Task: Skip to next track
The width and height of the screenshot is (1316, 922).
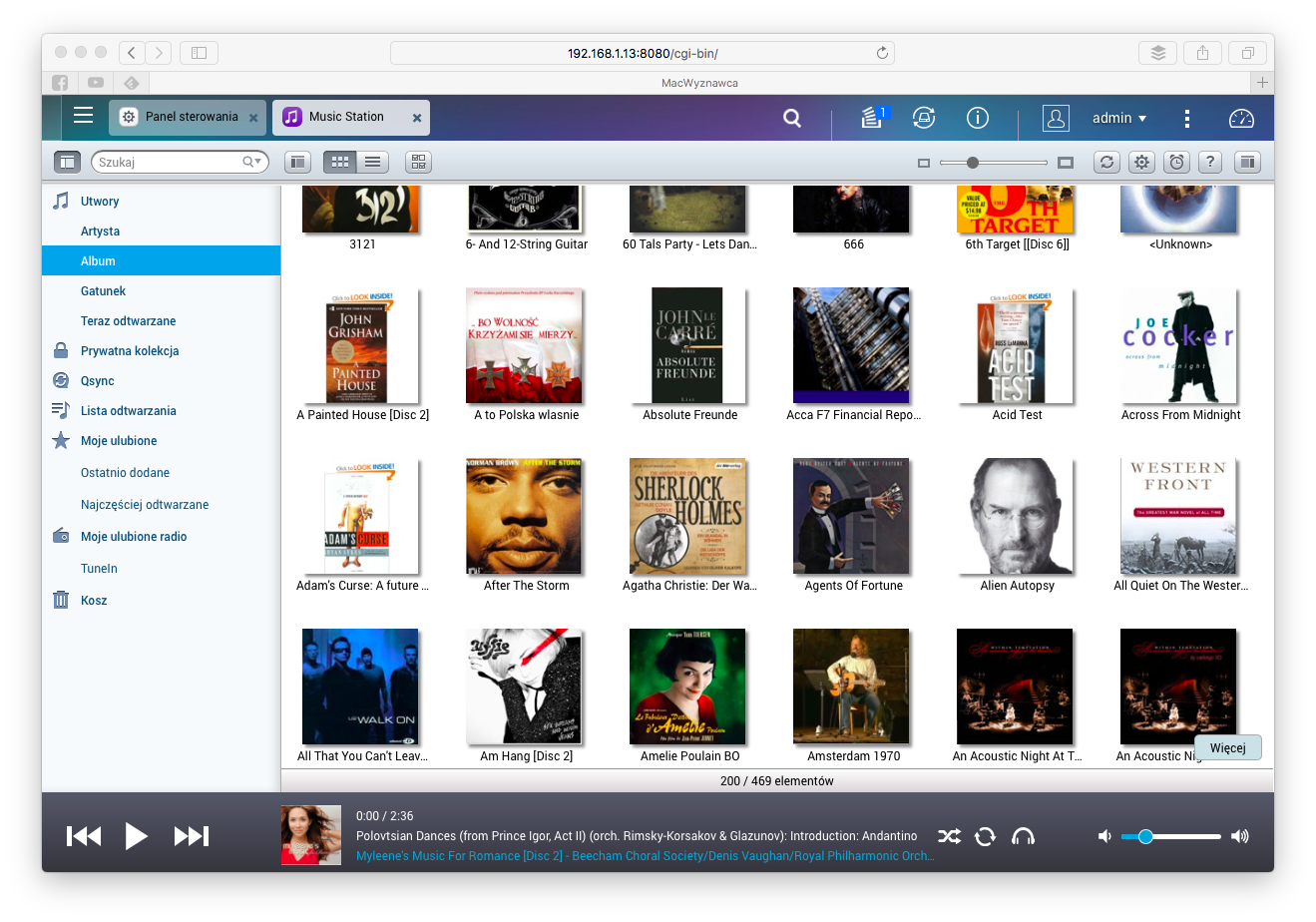Action: pos(192,836)
